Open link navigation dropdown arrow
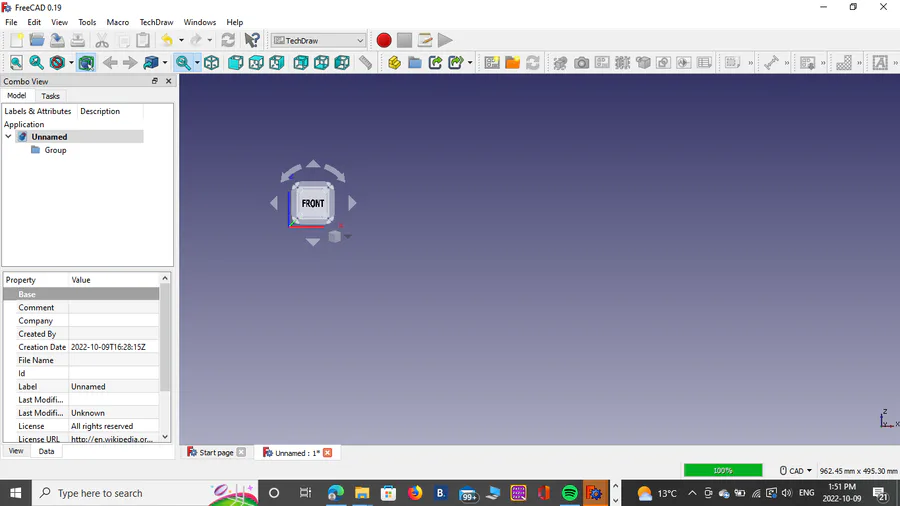This screenshot has height=506, width=900. [165, 63]
